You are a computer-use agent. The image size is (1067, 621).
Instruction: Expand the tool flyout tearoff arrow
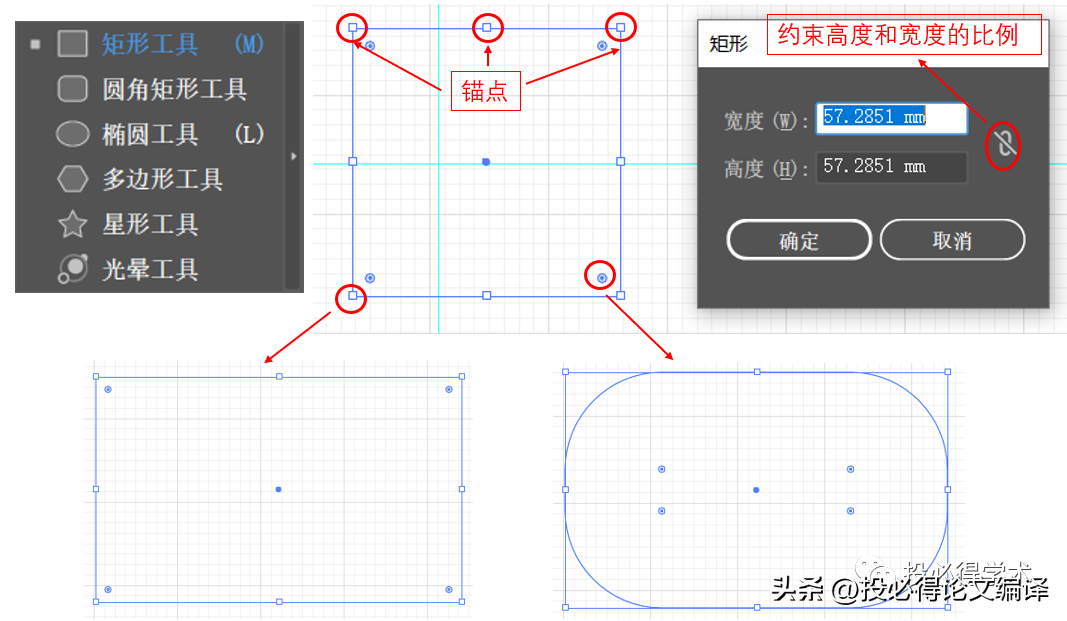(x=293, y=156)
